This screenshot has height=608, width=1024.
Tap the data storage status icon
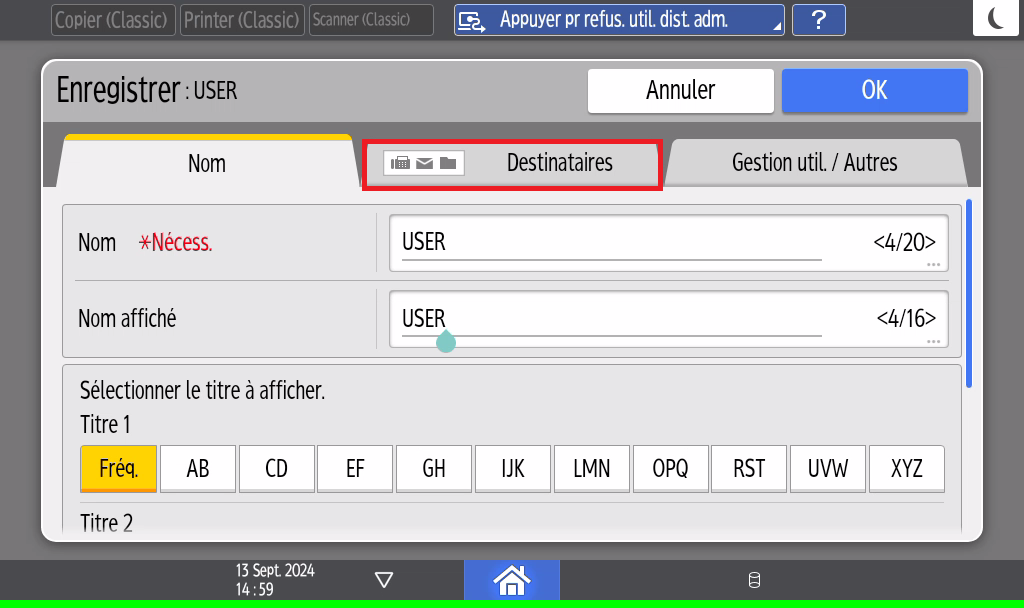coord(754,580)
